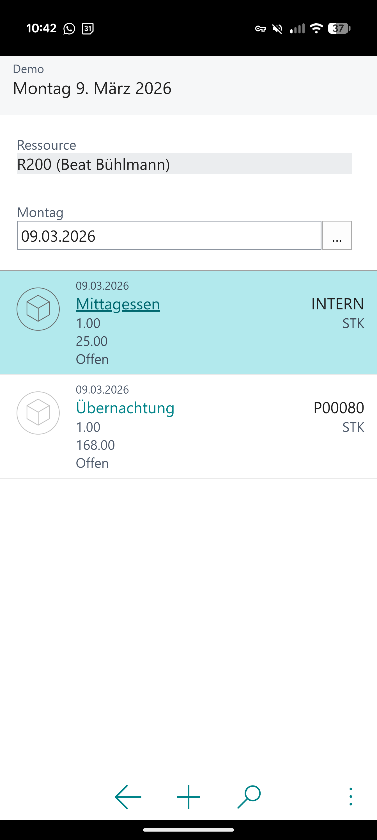Tap the Wi-Fi status icon
The width and height of the screenshot is (377, 840).
(316, 28)
